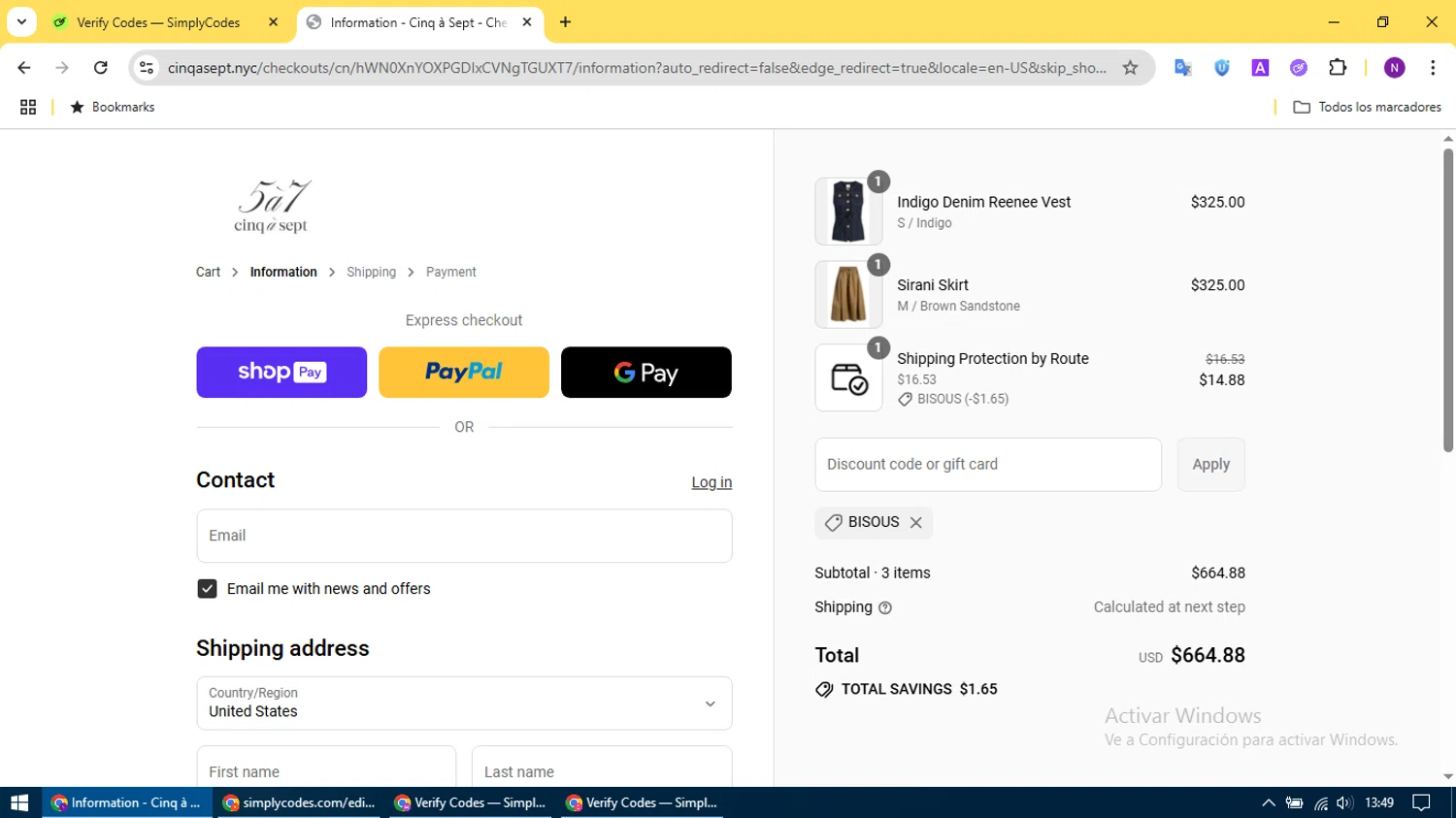Open the Windows notification center
1456x818 pixels.
point(1422,802)
